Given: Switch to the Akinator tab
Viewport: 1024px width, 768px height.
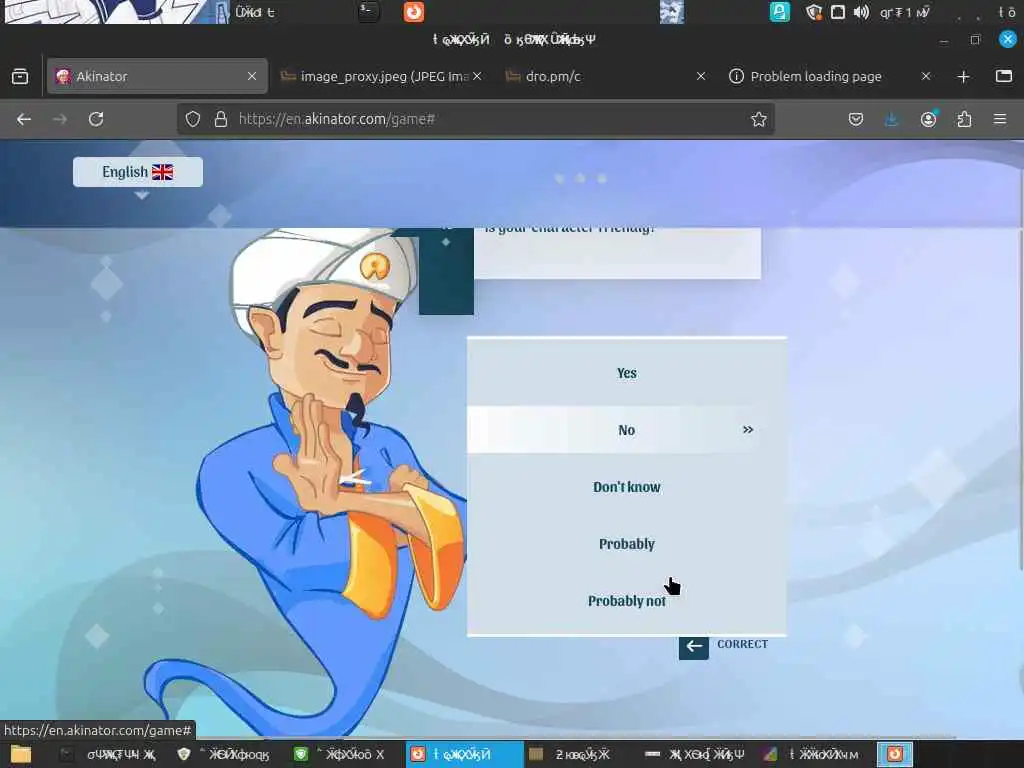Looking at the screenshot, I should click(x=157, y=76).
